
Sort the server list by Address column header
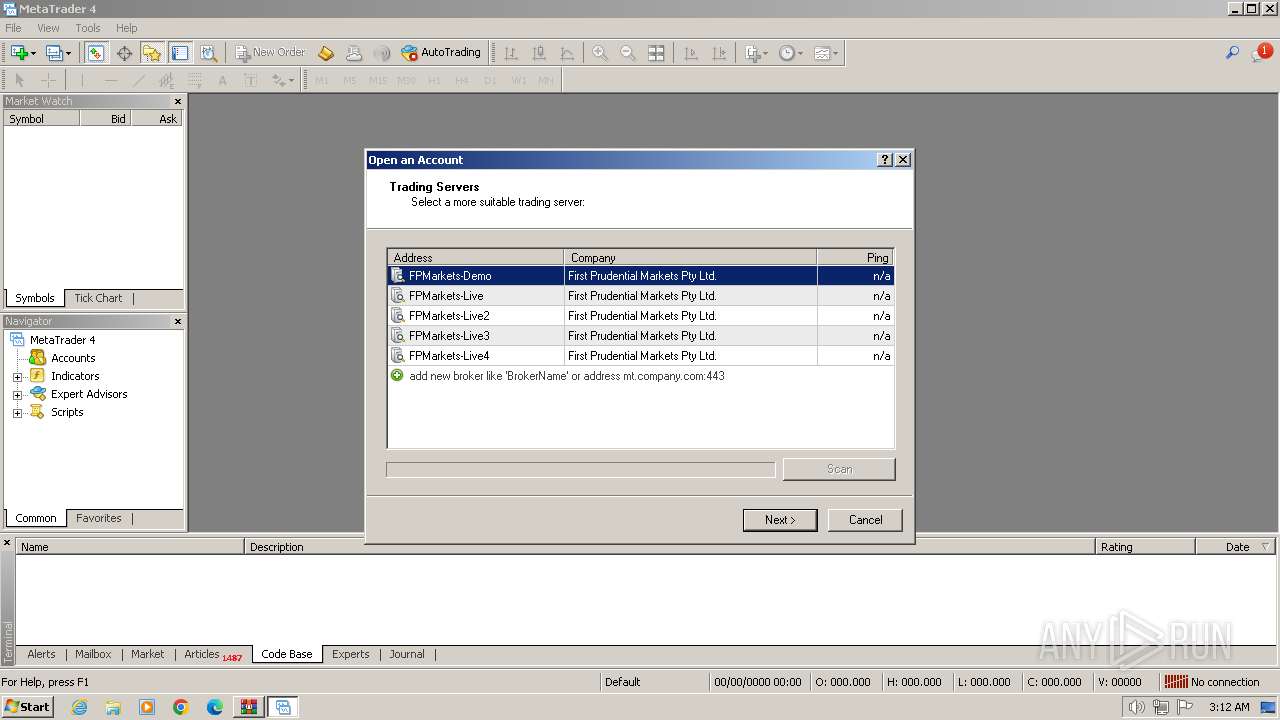[476, 257]
